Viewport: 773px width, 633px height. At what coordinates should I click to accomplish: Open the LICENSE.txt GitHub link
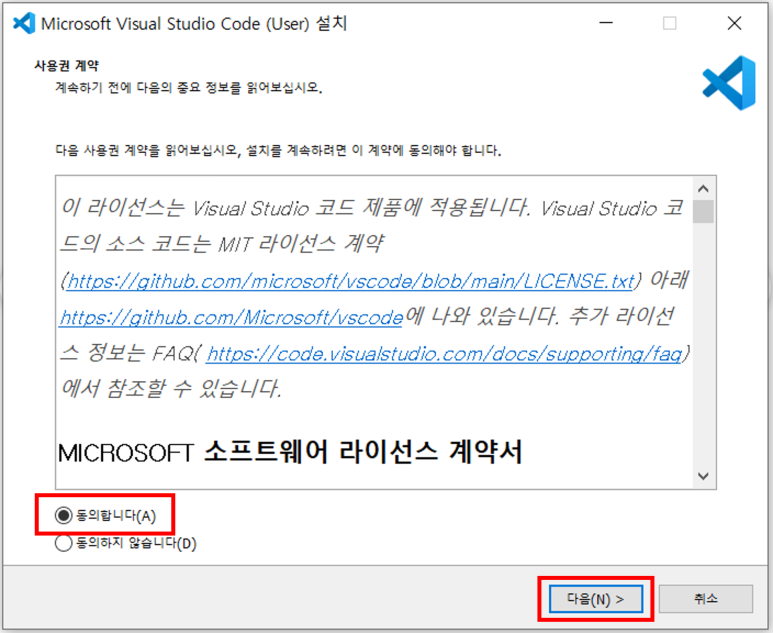click(350, 281)
